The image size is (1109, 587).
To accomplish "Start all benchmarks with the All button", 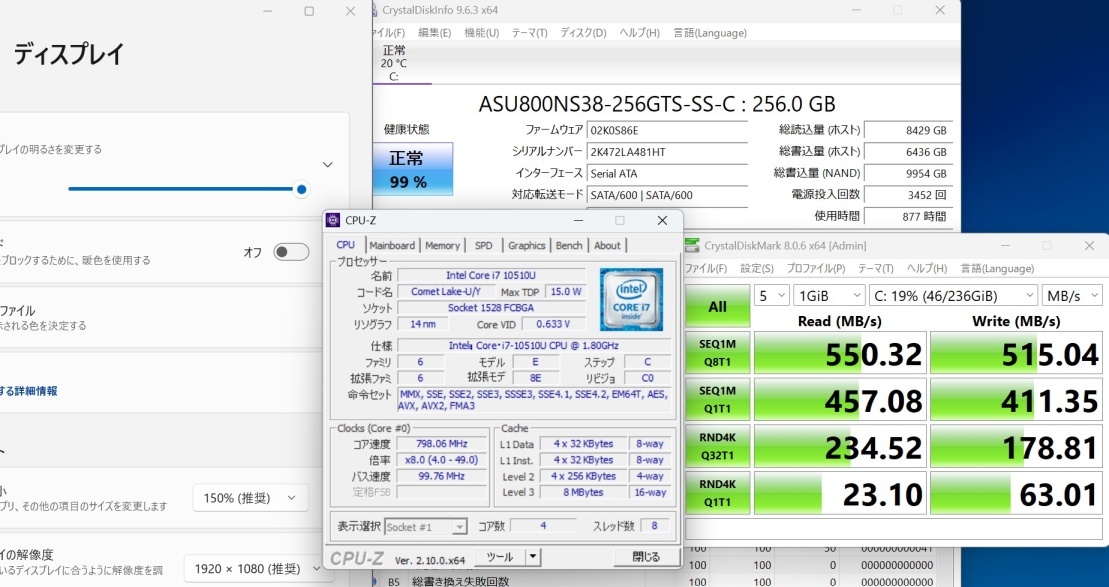I will pyautogui.click(x=718, y=306).
